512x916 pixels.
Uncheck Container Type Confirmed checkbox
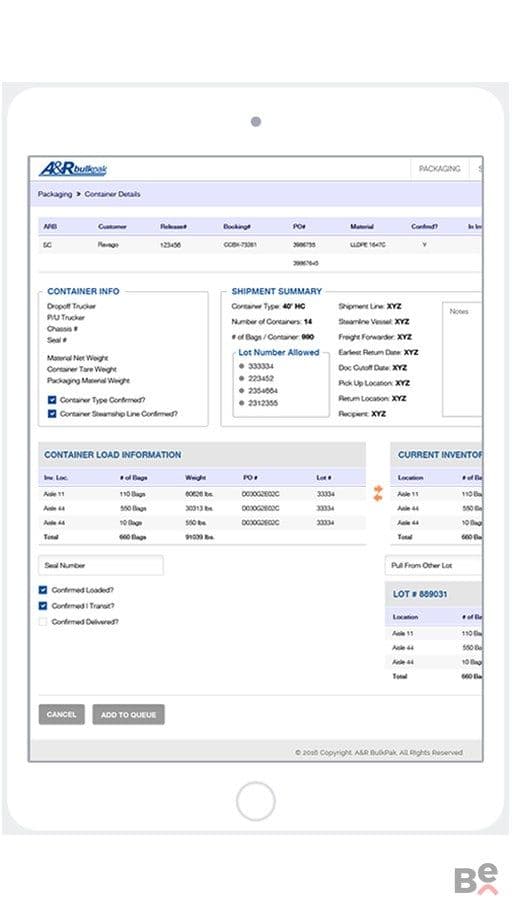[52, 400]
